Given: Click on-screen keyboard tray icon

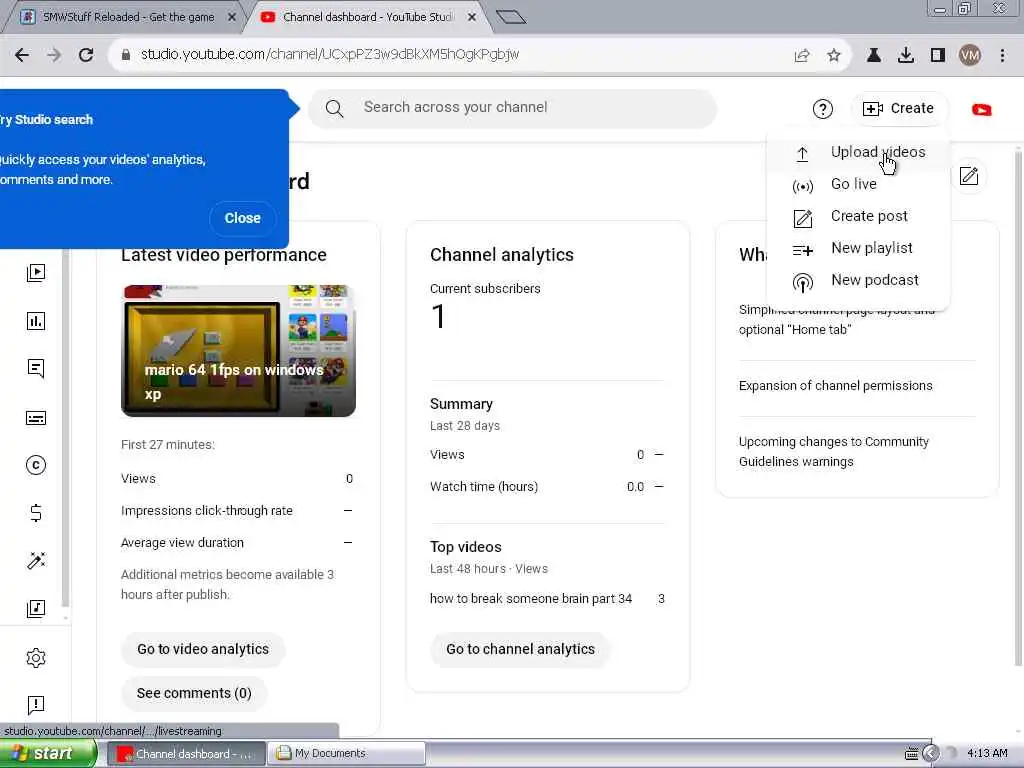Looking at the screenshot, I should pyautogui.click(x=912, y=754).
